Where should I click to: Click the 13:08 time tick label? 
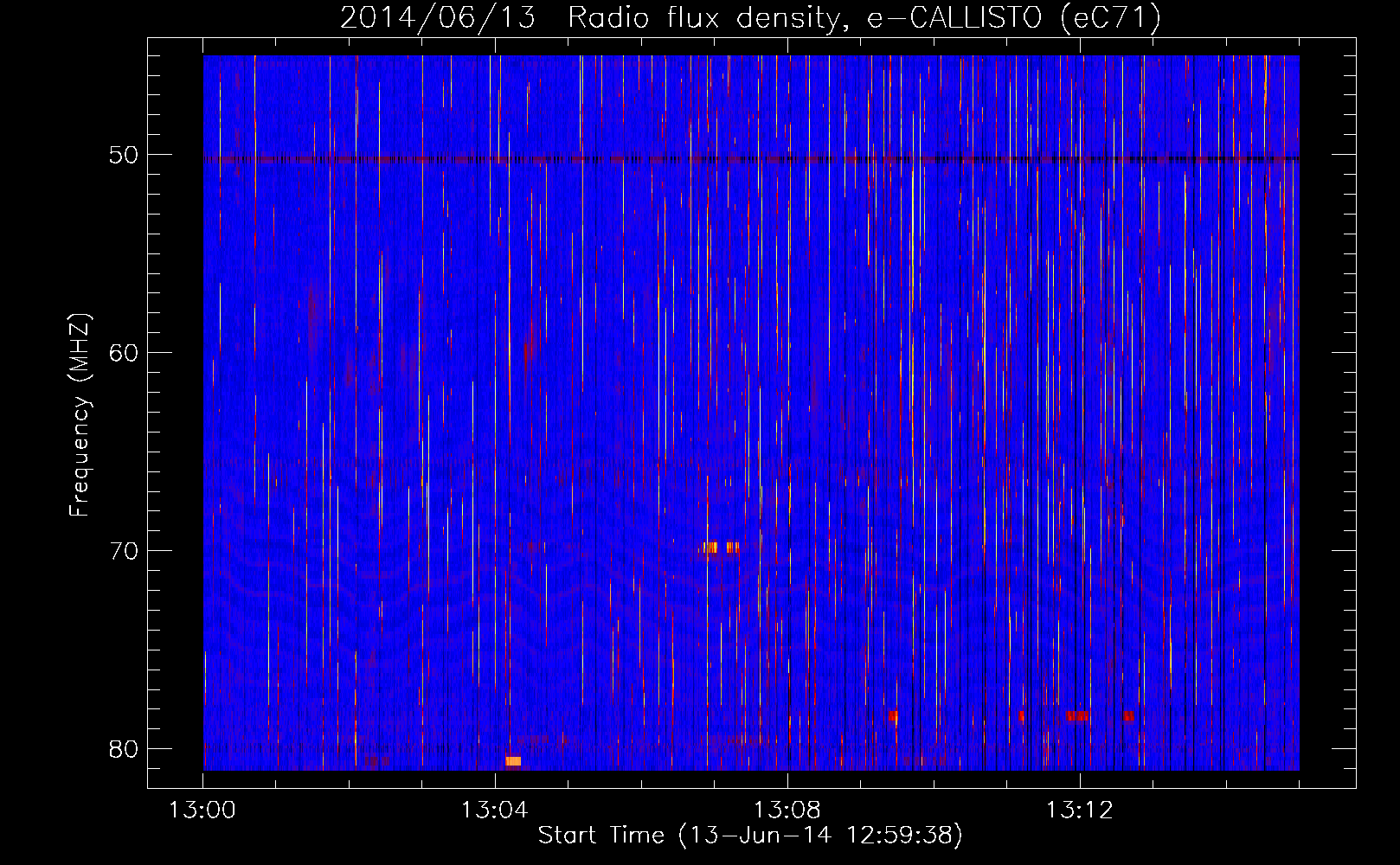tap(787, 811)
